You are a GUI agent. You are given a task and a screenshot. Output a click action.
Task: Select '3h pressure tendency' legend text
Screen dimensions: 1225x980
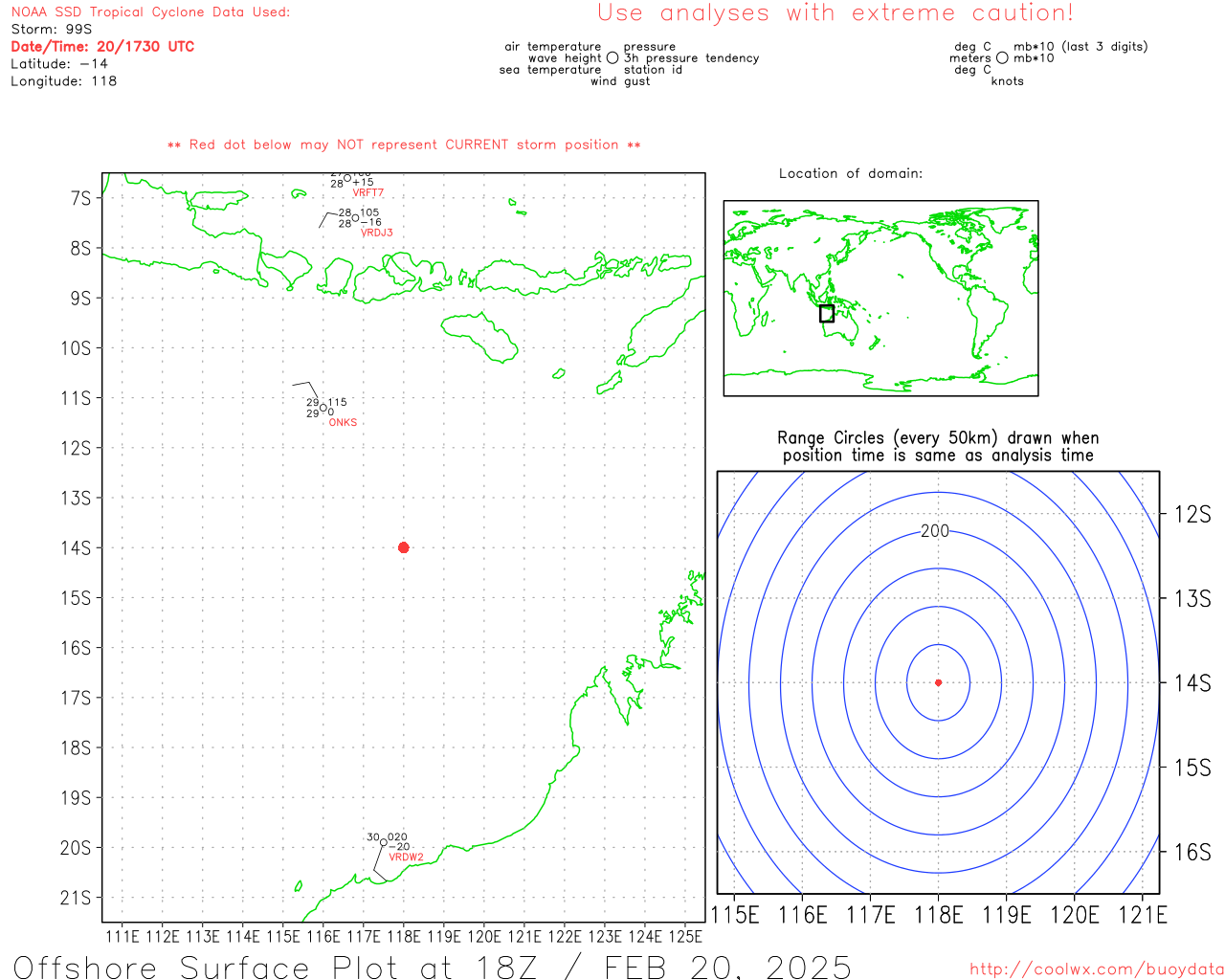[692, 58]
